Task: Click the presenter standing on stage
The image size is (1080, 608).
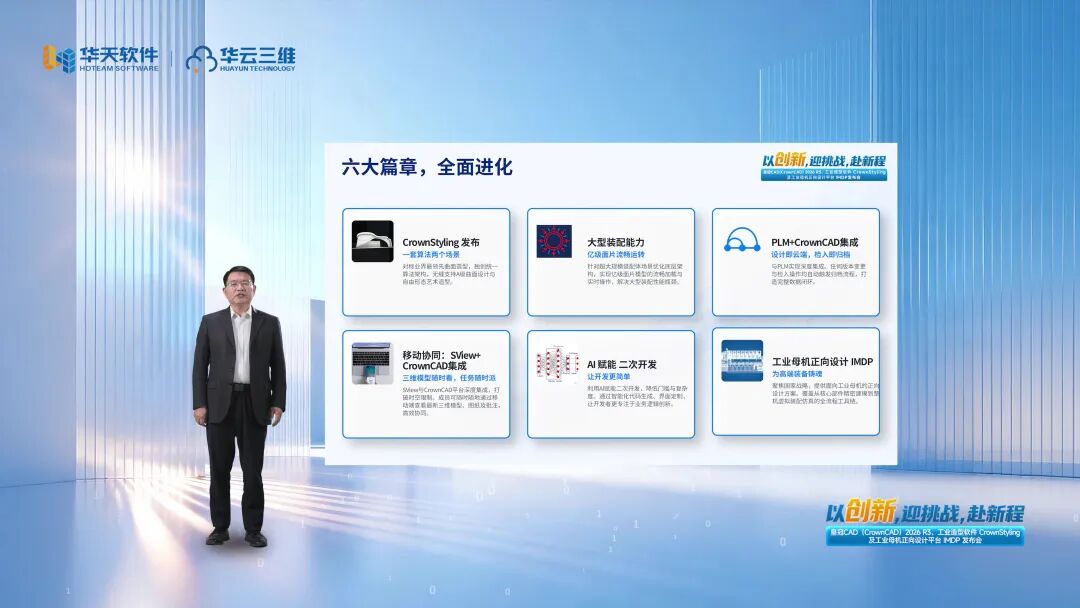Action: tap(238, 400)
